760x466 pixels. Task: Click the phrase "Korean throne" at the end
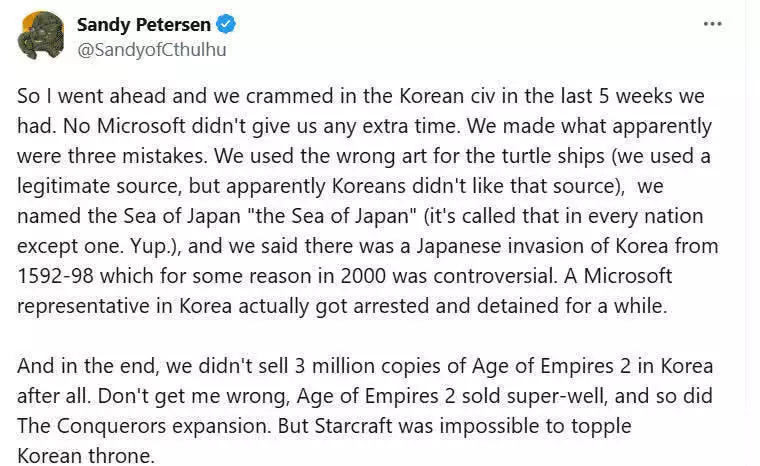click(x=86, y=456)
